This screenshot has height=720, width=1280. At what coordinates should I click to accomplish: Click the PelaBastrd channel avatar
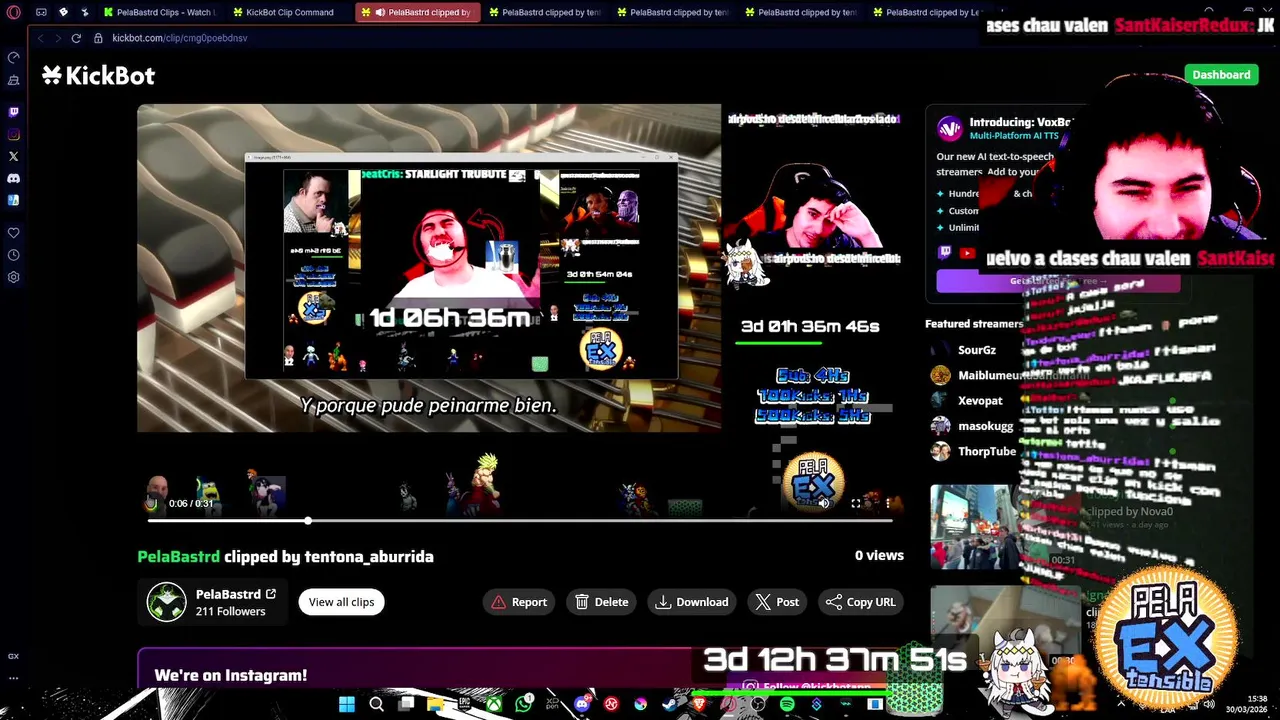[166, 602]
